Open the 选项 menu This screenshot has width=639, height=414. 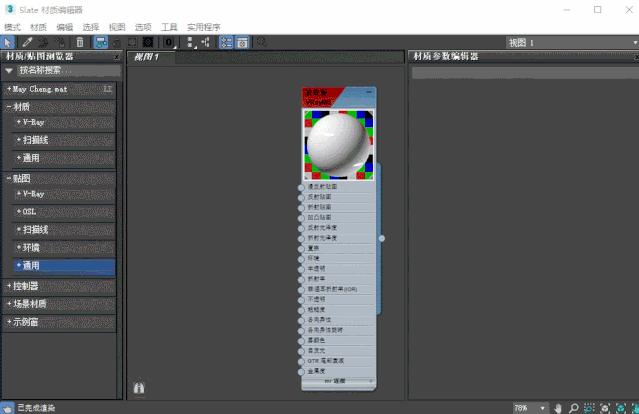(143, 27)
